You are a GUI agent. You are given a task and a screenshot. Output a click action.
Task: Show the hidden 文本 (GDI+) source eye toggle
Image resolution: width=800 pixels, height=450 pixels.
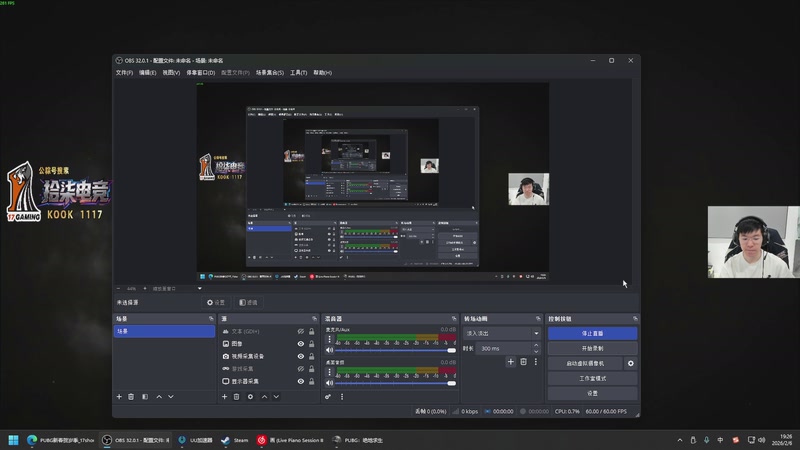[301, 332]
